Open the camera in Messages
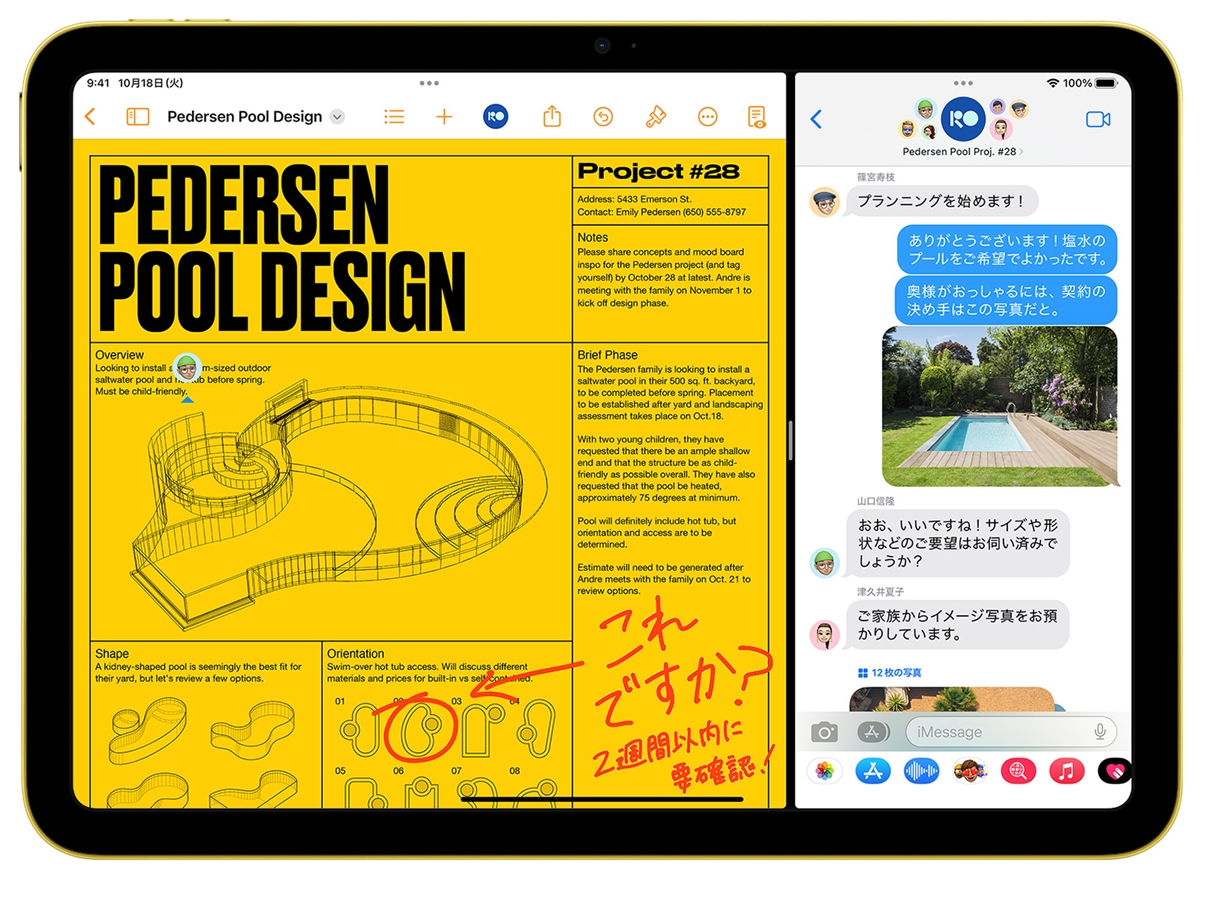This screenshot has width=1215, height=900. pos(824,732)
